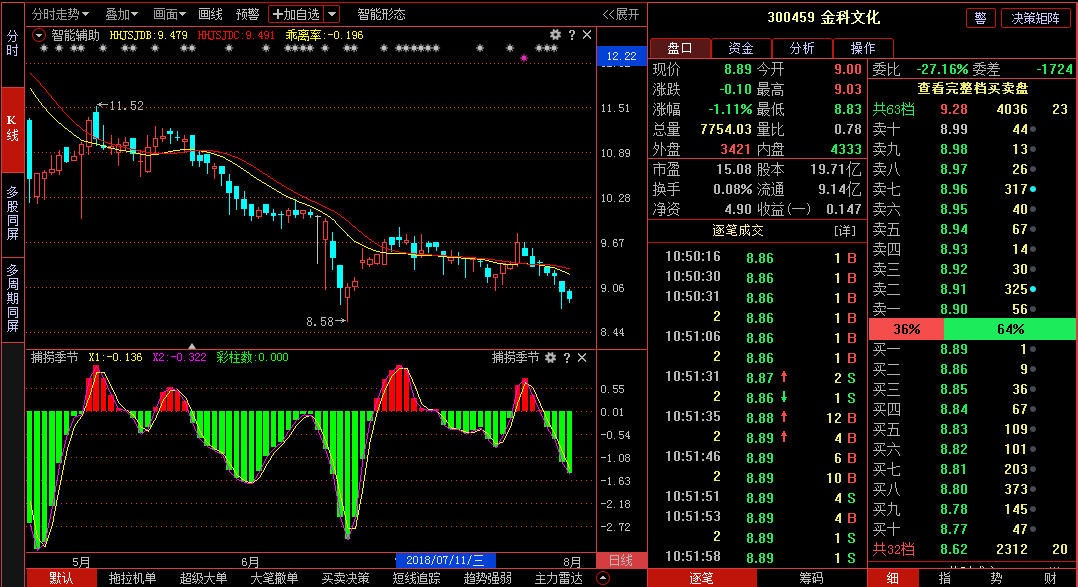Viewport: 1078px width, 587px height.
Task: Click date marker 2018/07/11/三
Action: pos(445,560)
